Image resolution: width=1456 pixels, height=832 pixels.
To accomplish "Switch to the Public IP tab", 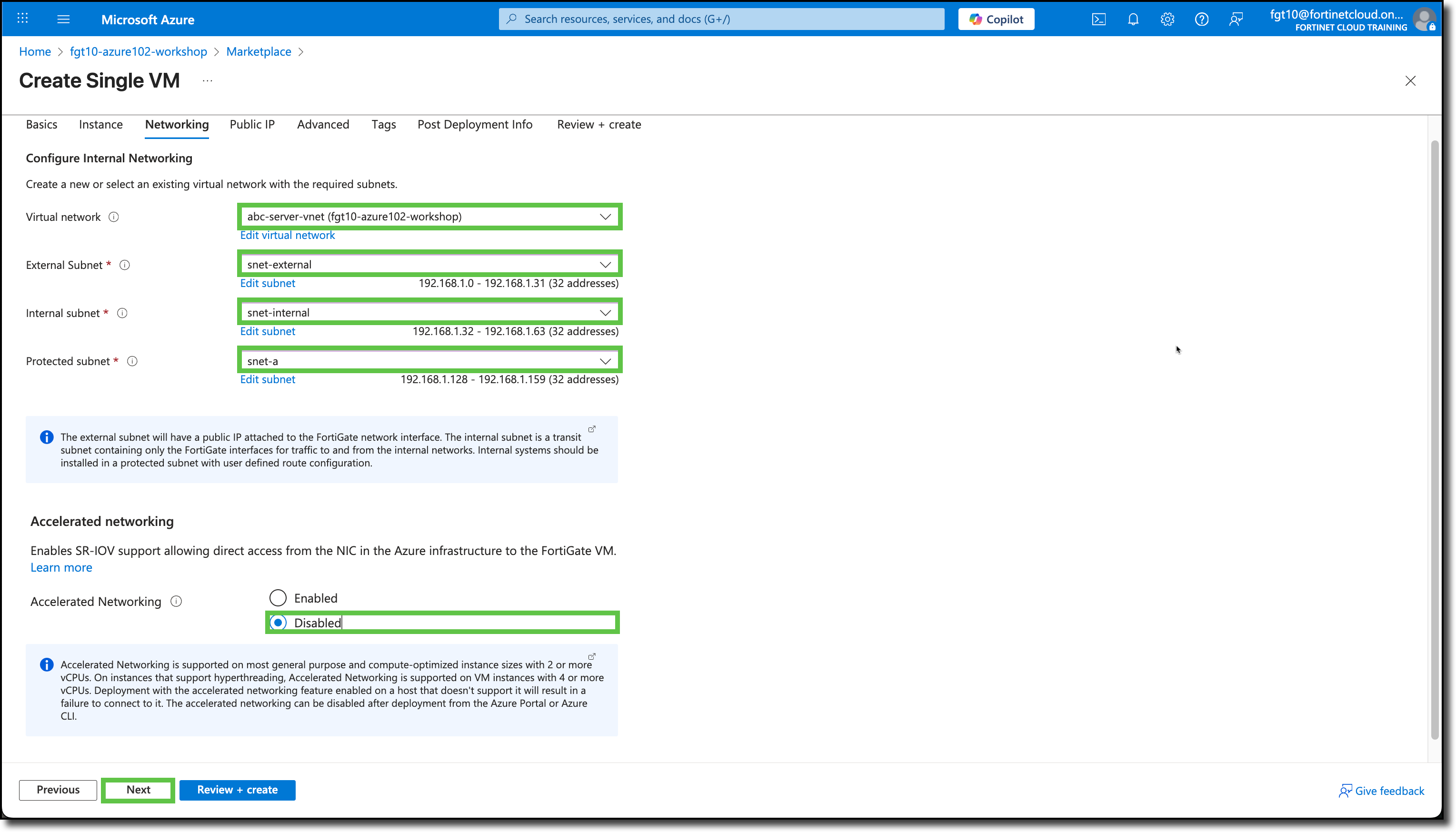I will coord(252,124).
